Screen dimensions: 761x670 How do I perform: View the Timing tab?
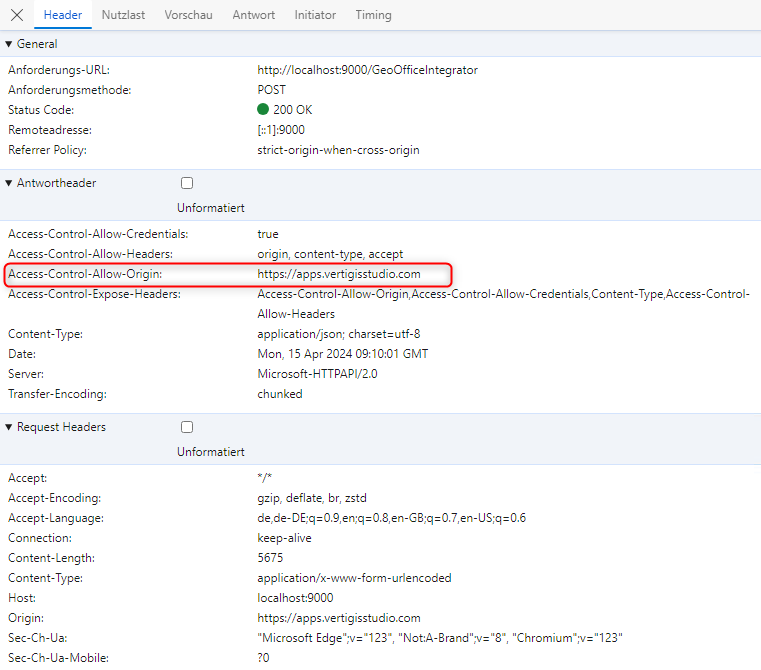[373, 15]
